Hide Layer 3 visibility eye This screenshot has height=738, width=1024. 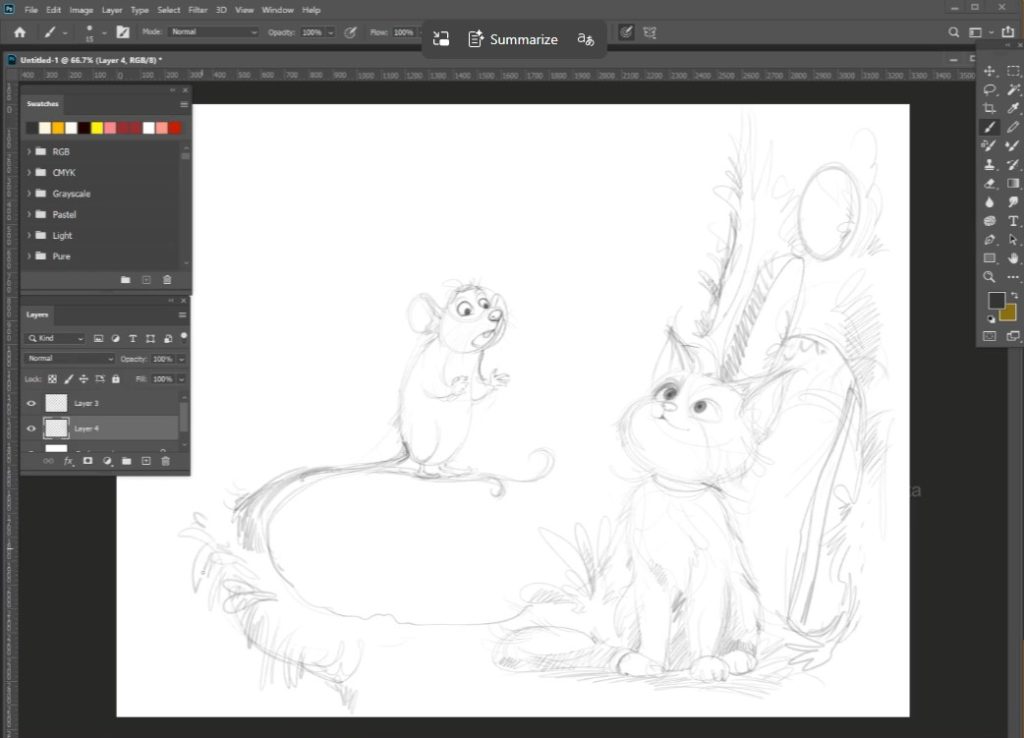[32, 403]
